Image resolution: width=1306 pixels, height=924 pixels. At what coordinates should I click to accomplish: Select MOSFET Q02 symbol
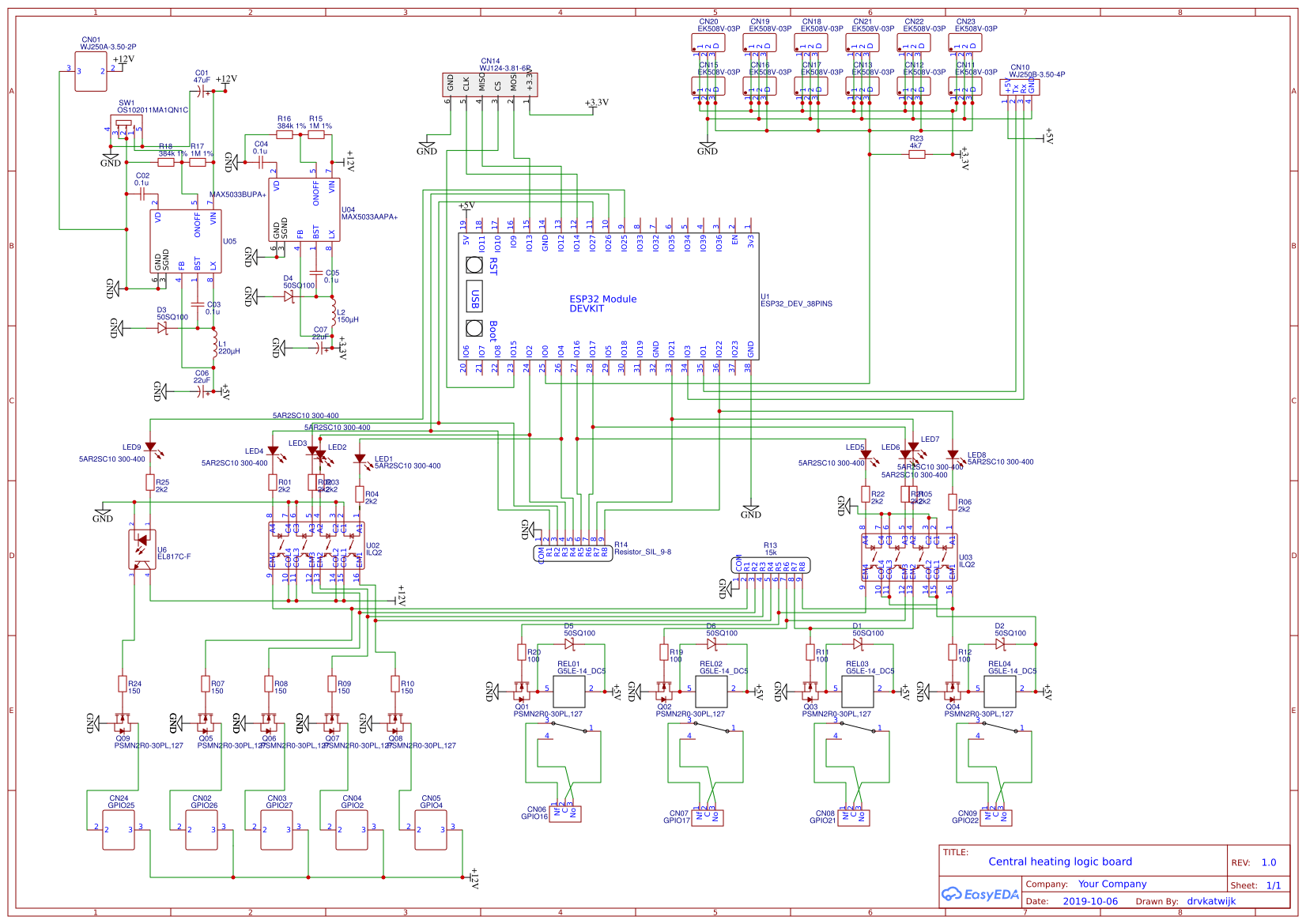(664, 692)
